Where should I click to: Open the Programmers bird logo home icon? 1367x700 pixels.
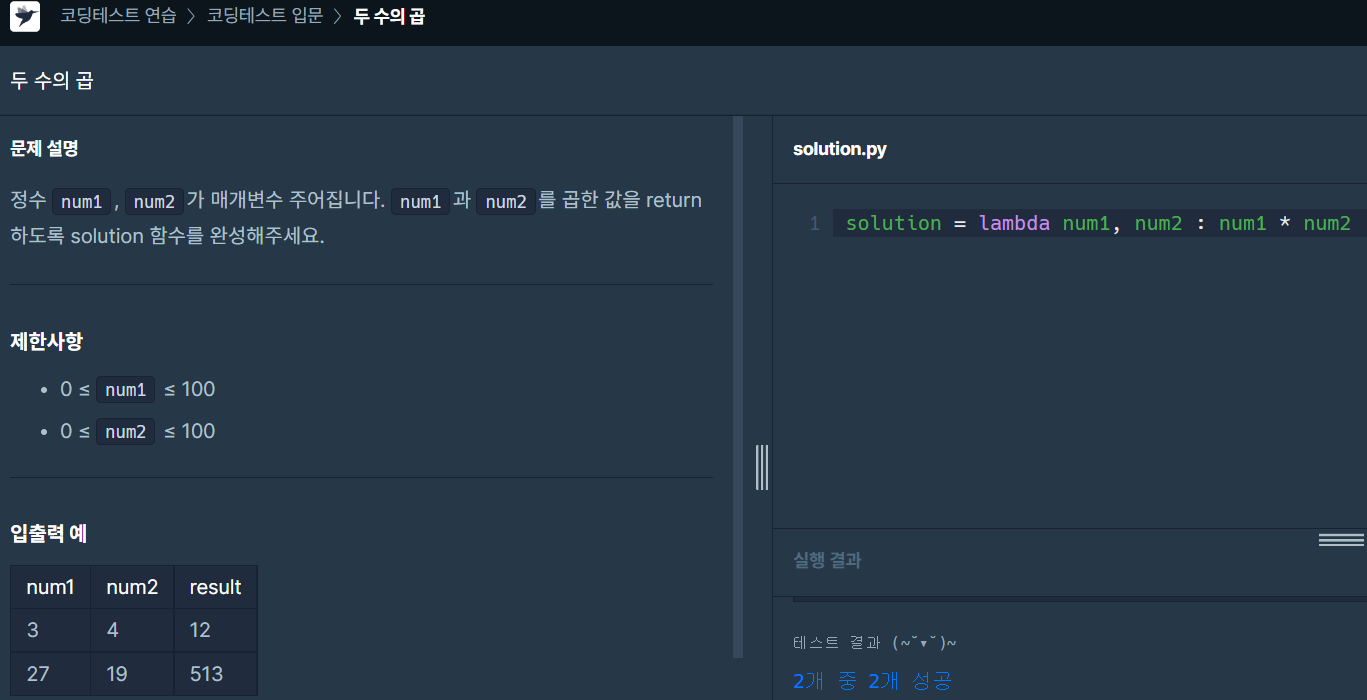tap(25, 17)
